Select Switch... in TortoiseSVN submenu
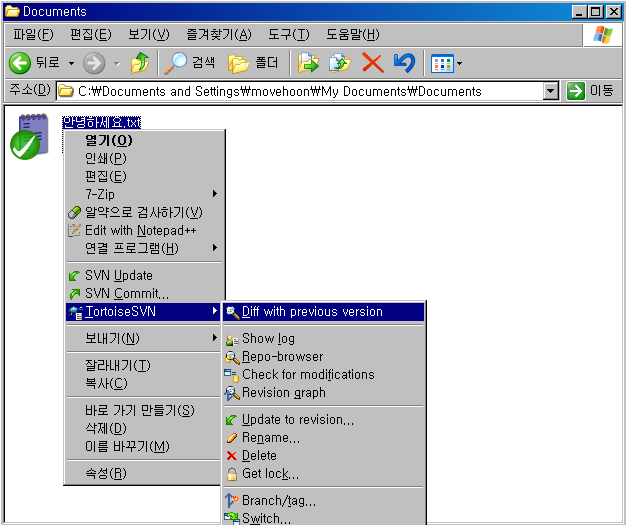 [x=324, y=518]
